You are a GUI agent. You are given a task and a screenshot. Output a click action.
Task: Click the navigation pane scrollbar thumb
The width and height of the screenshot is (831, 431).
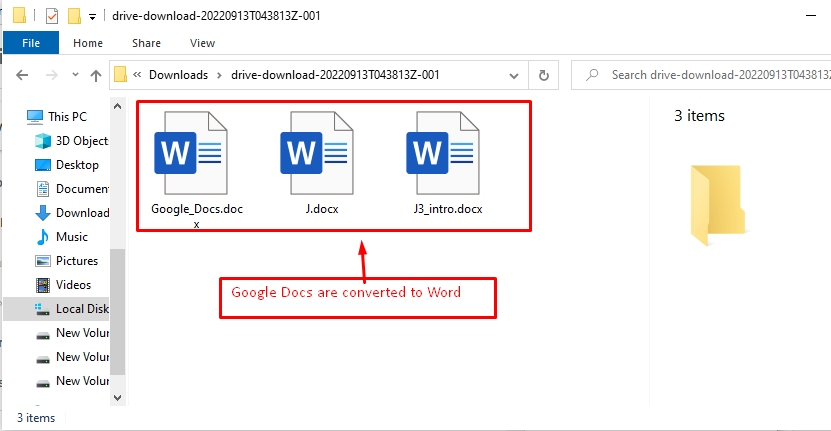pos(118,311)
